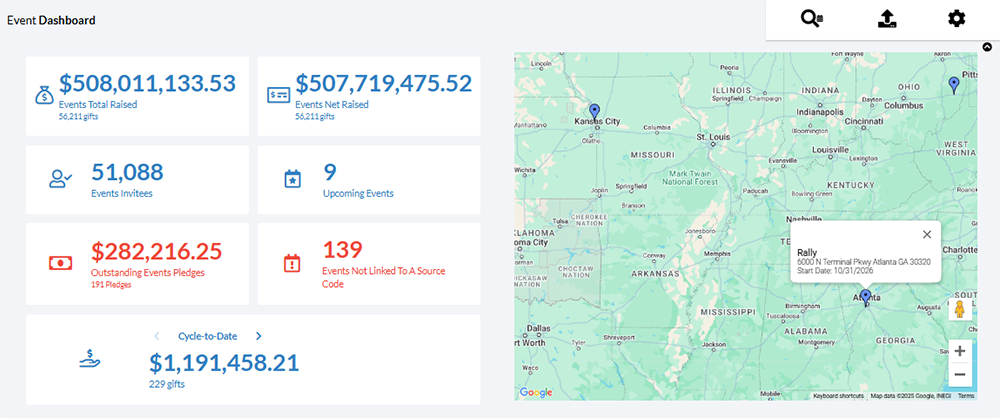Viewport: 1000px width, 418px height.
Task: Click the Cycle-to-Date label
Action: (x=205, y=336)
